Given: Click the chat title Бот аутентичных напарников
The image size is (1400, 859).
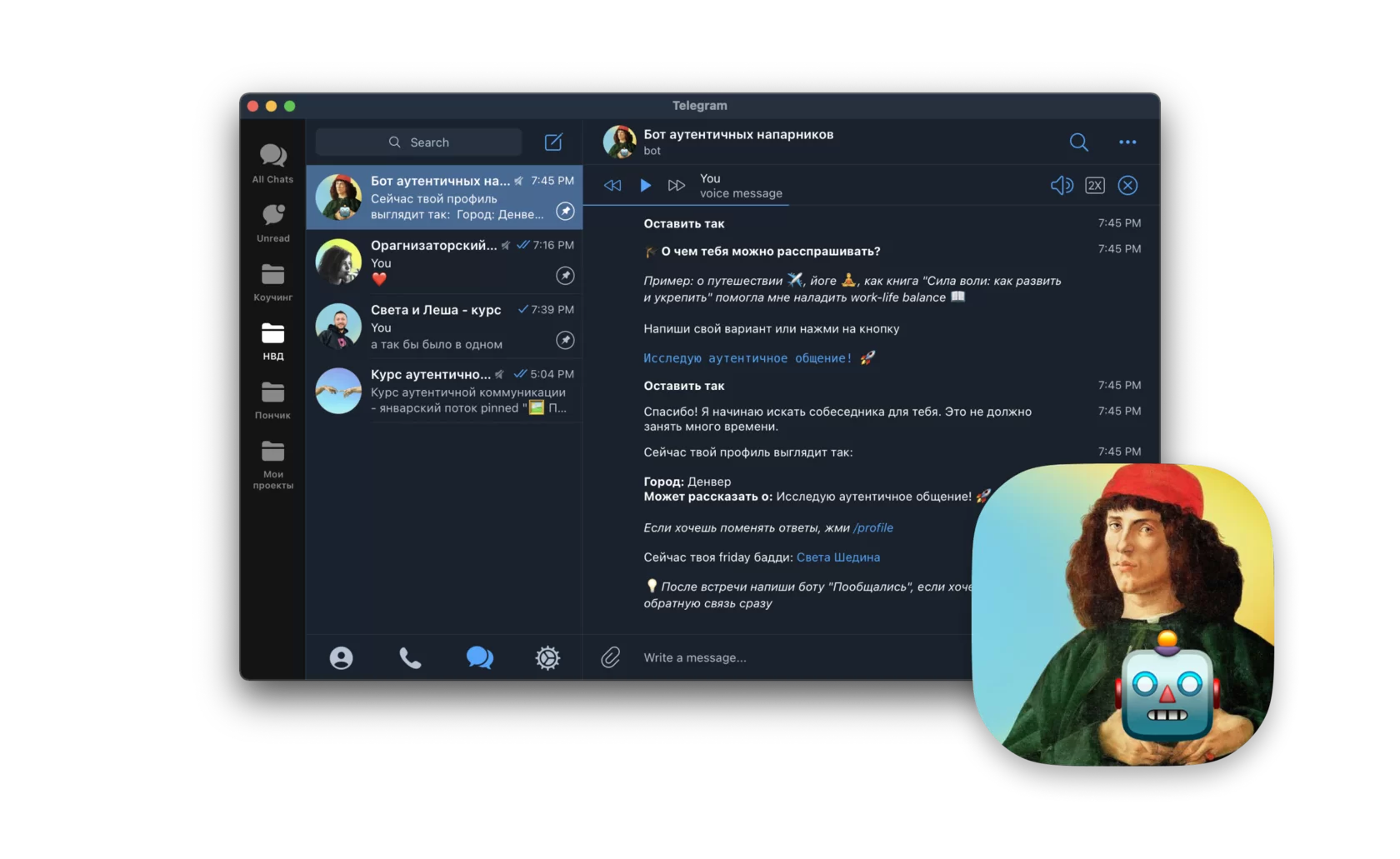Looking at the screenshot, I should click(738, 134).
